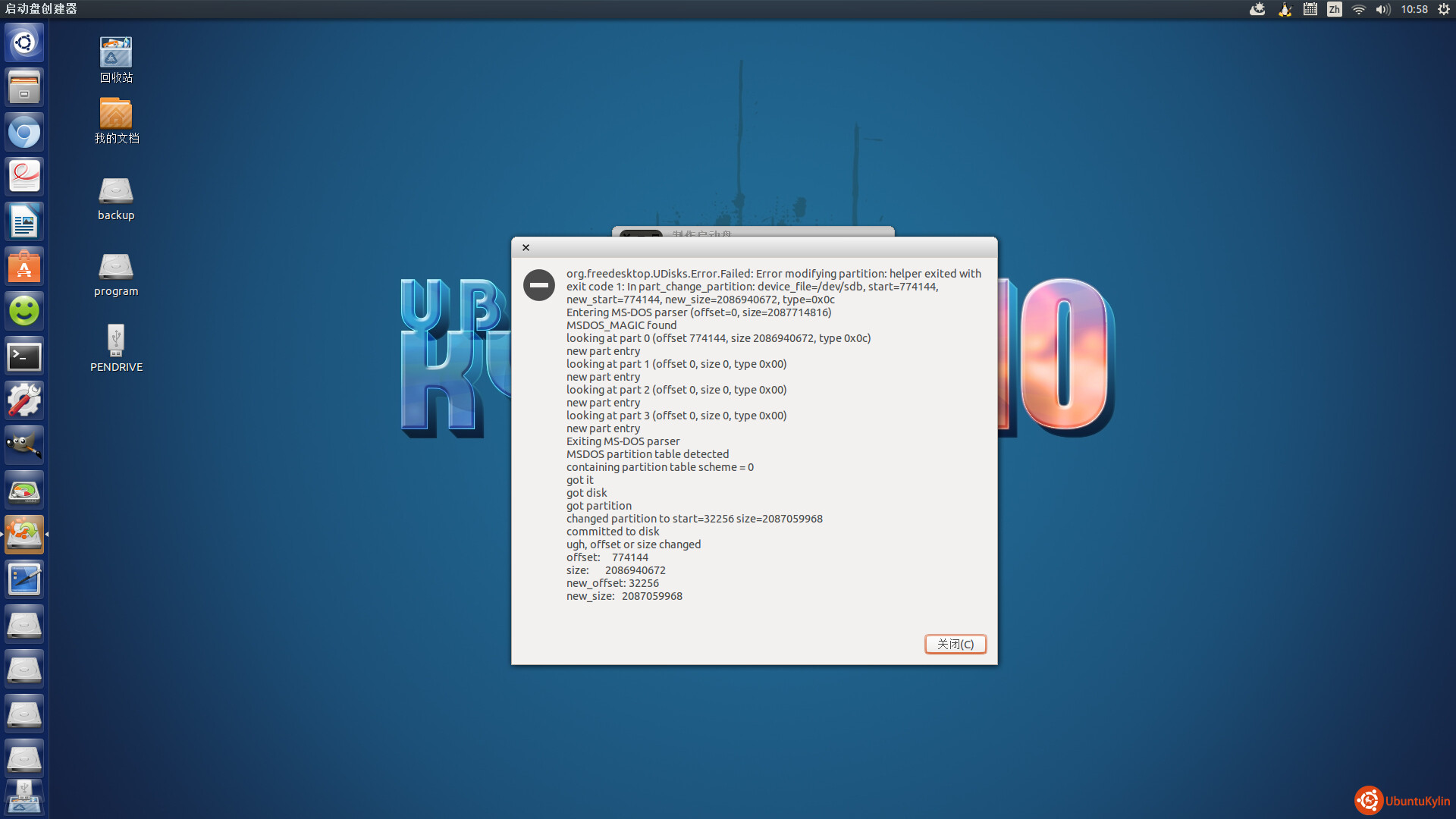This screenshot has height=819, width=1456.
Task: Close the error dialog with X icon
Action: click(x=526, y=247)
